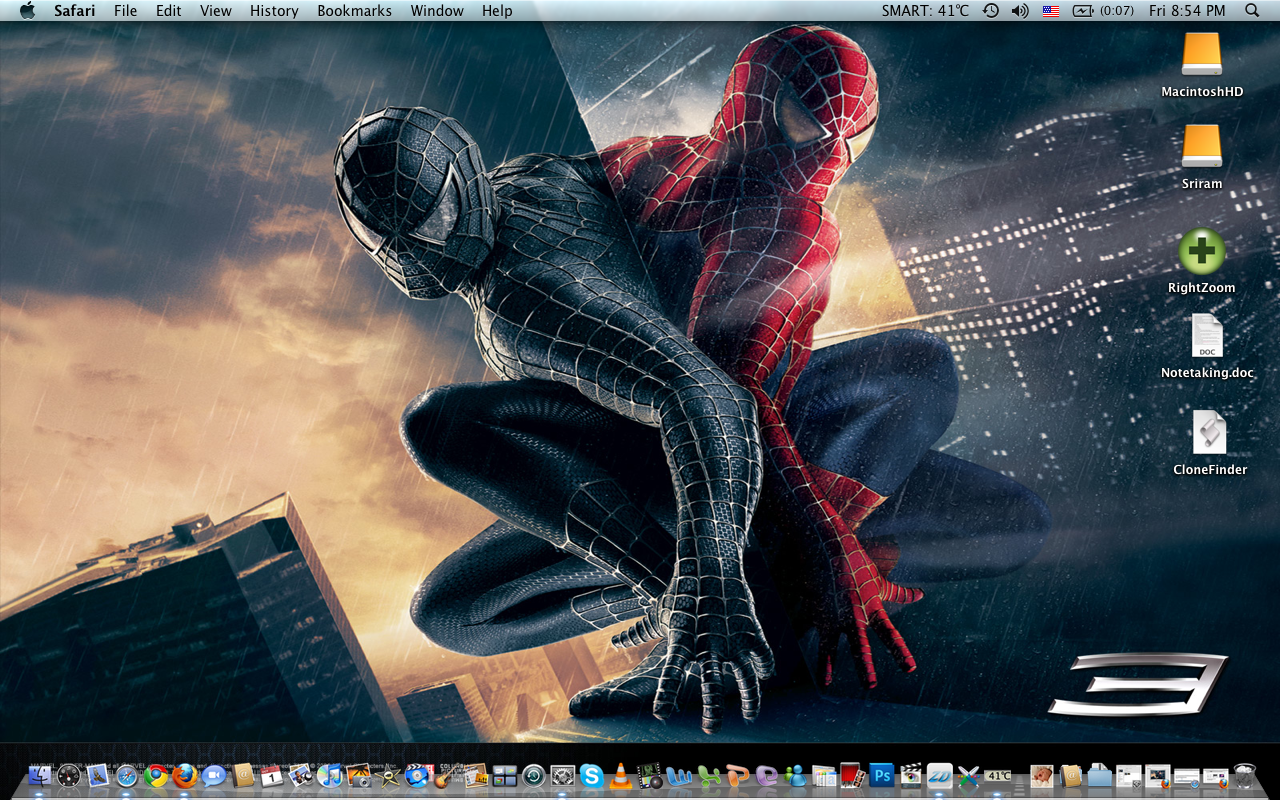The image size is (1280, 800).
Task: Open the Edit menu
Action: (x=168, y=11)
